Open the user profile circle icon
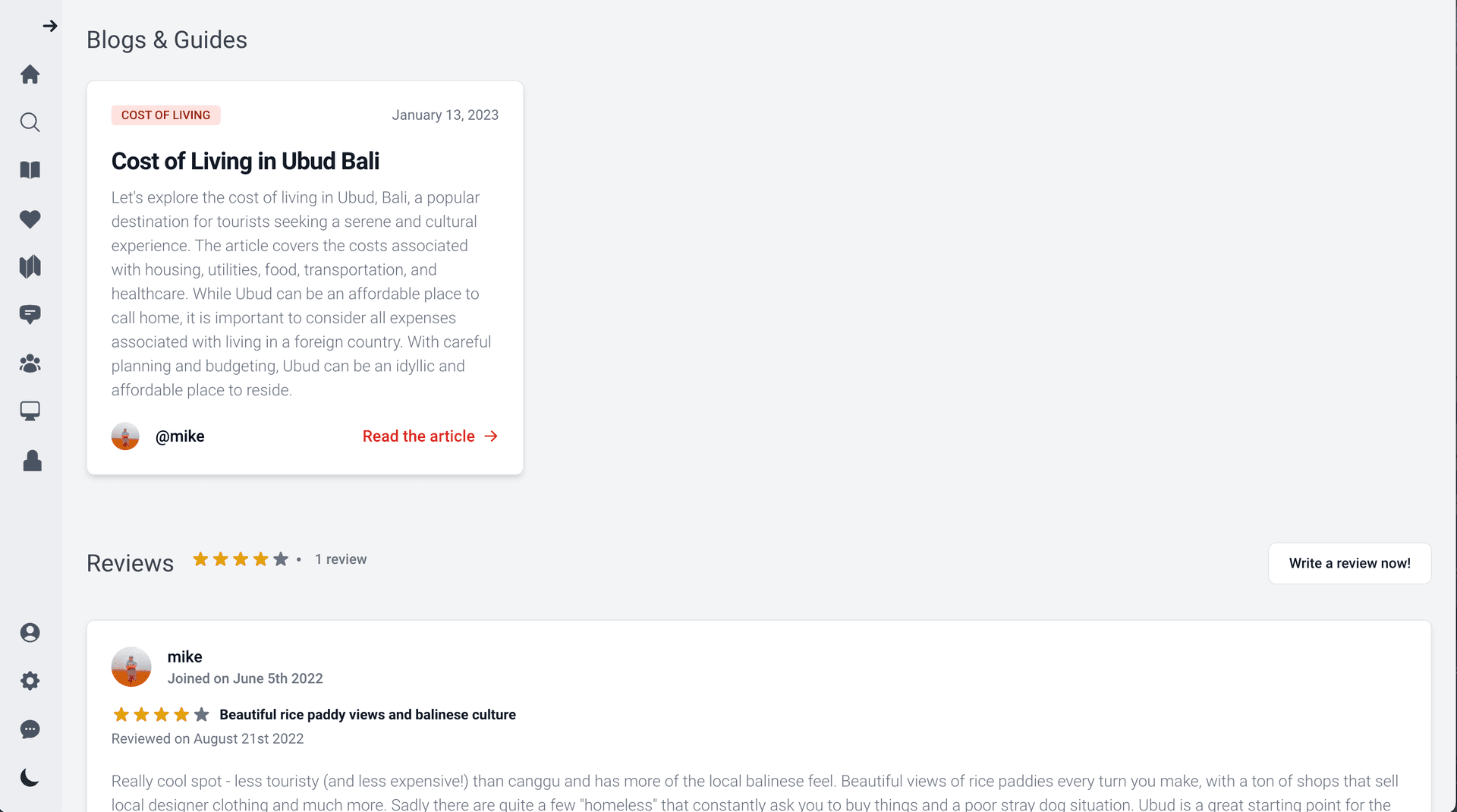Viewport: 1457px width, 812px height. 30,633
